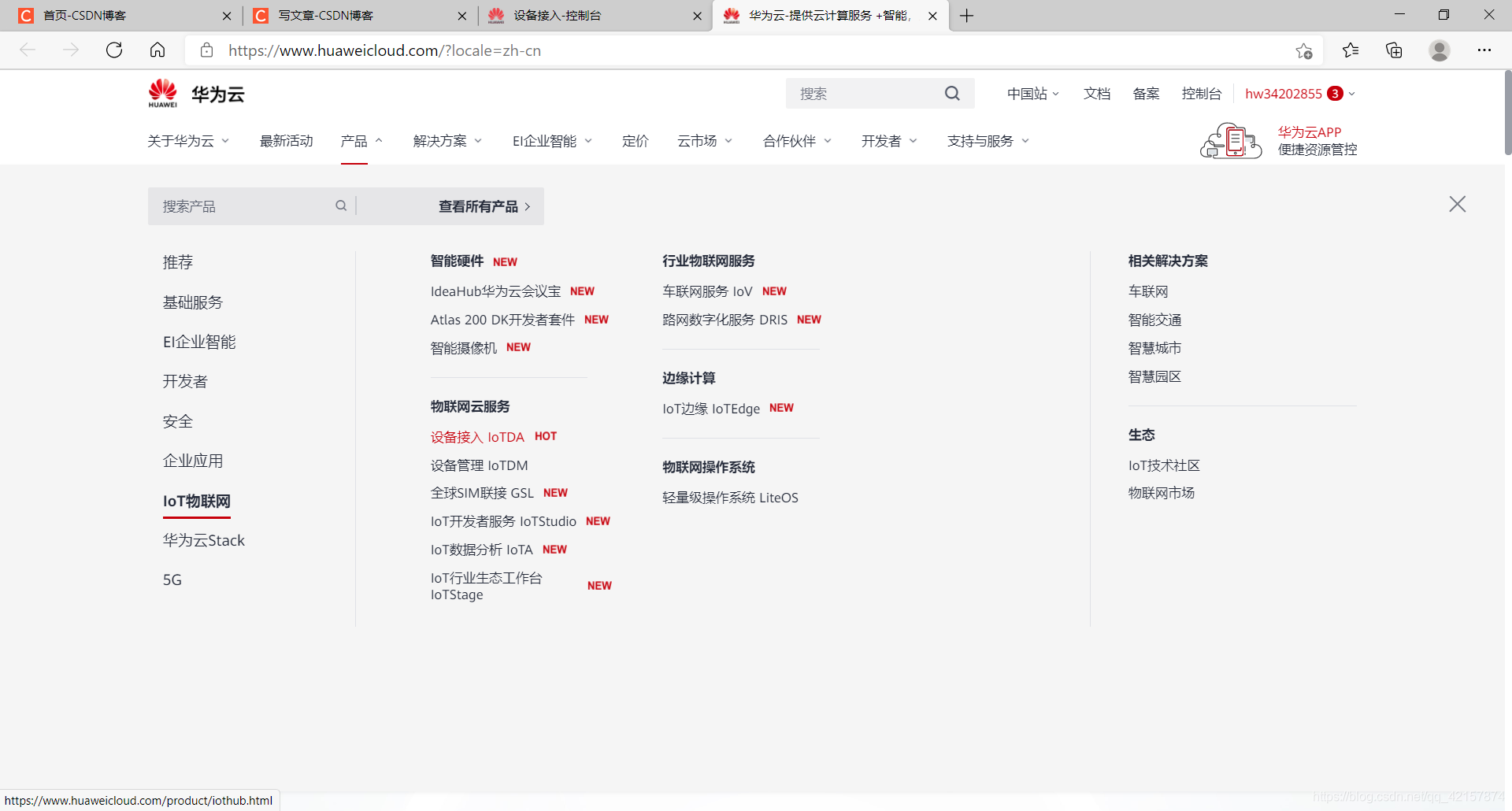Collapse the 产品 menu
The width and height of the screenshot is (1512, 811).
coord(361,141)
